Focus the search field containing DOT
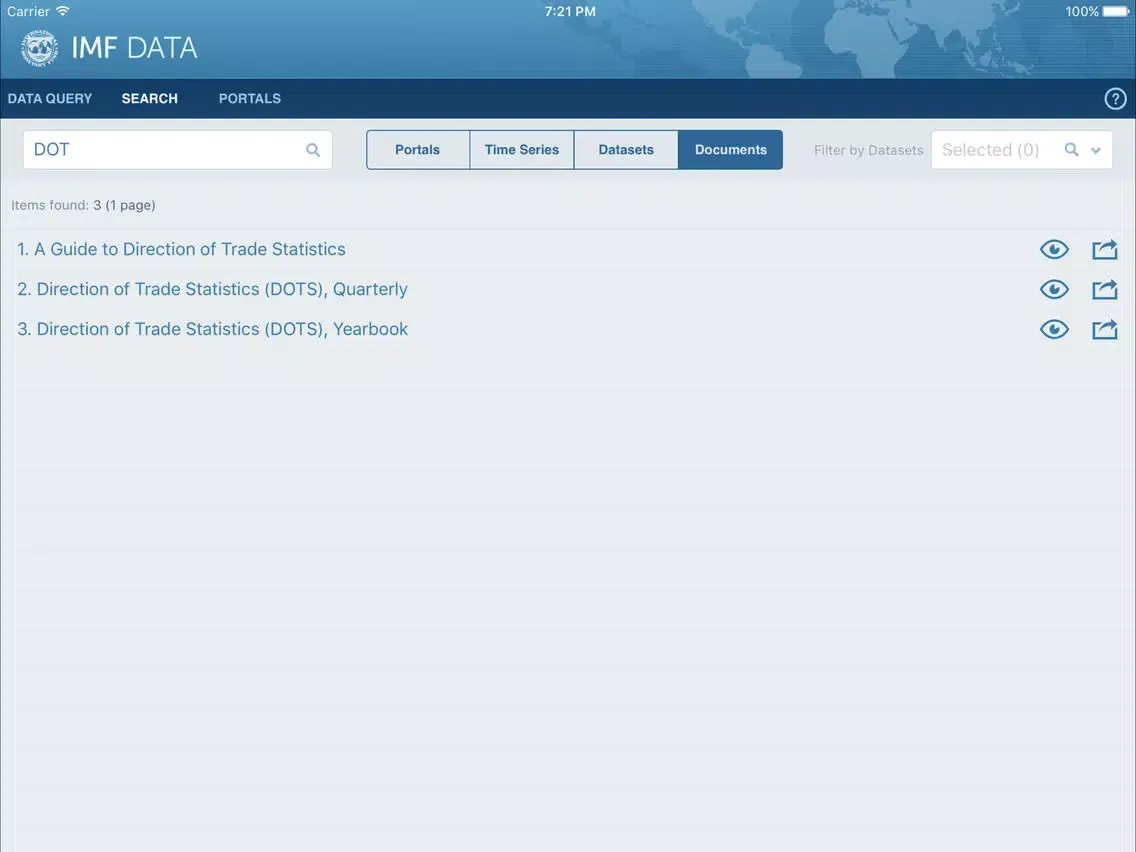 click(x=178, y=150)
